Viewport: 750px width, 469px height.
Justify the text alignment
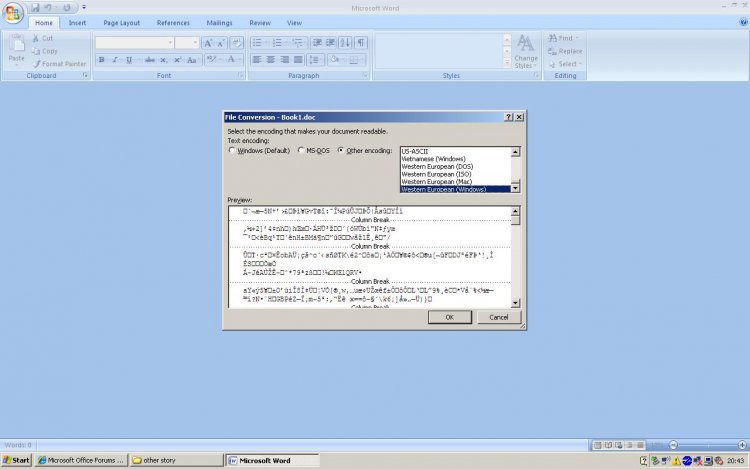tap(298, 60)
